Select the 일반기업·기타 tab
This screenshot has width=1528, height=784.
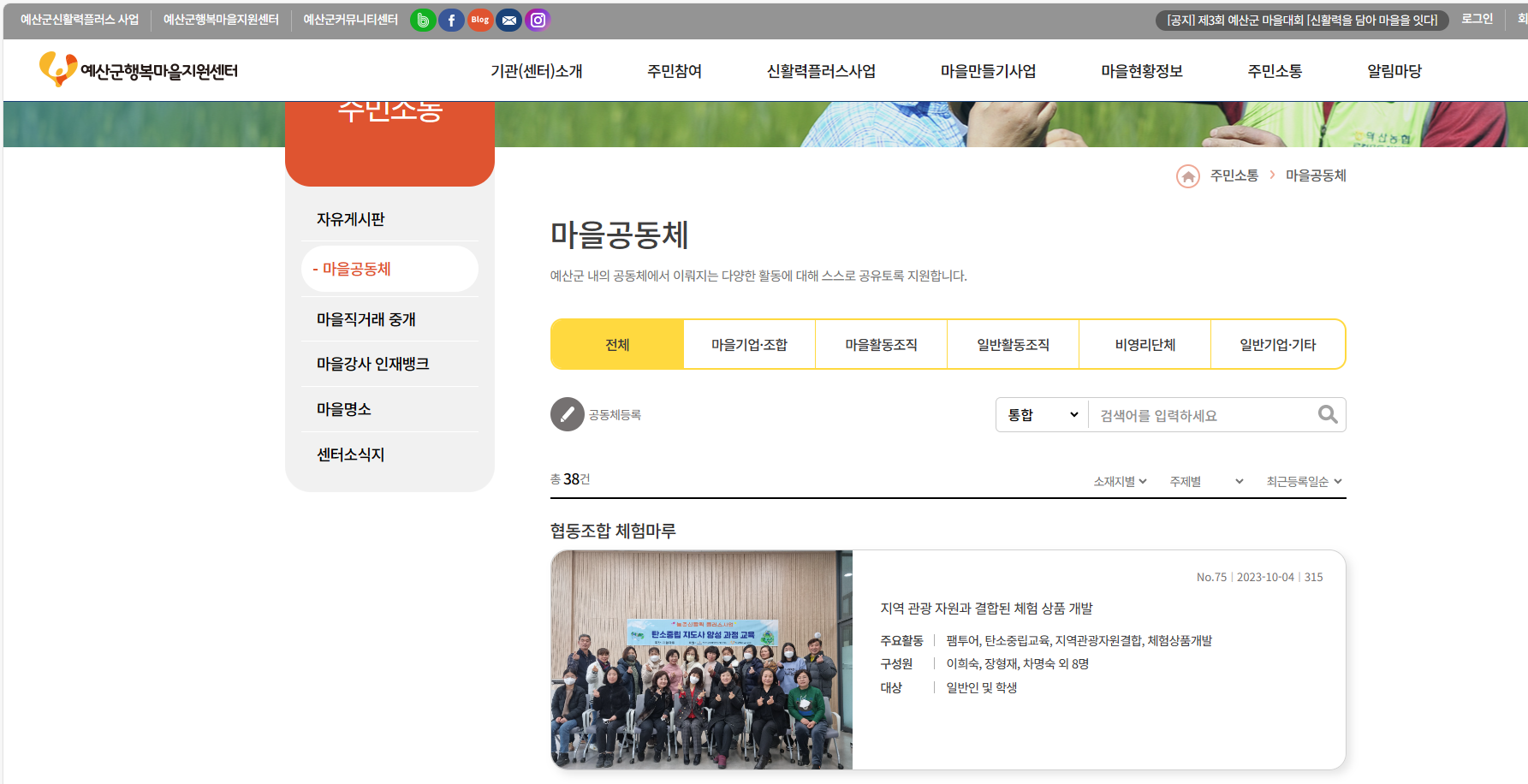(x=1277, y=344)
